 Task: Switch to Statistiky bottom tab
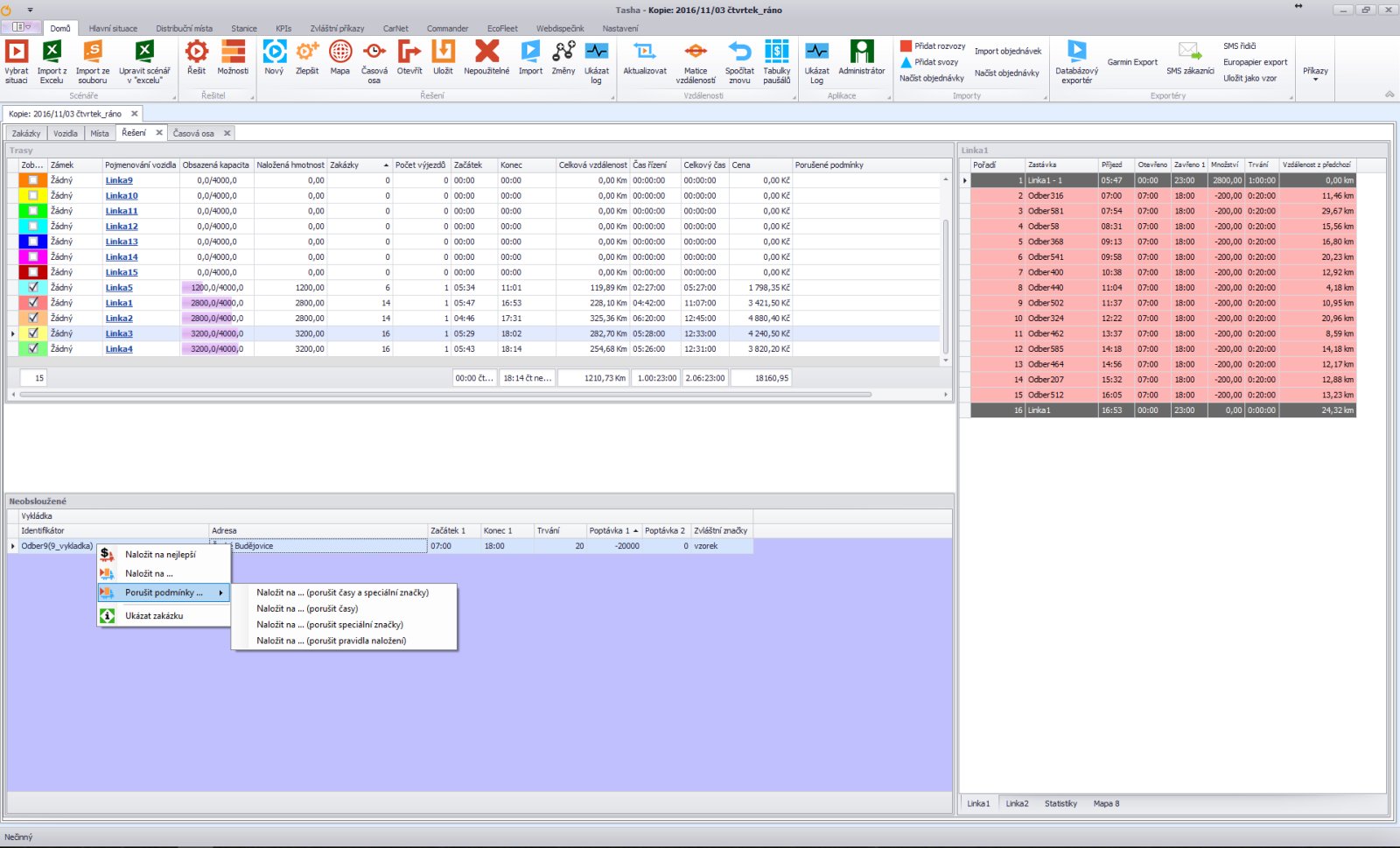(x=1060, y=803)
